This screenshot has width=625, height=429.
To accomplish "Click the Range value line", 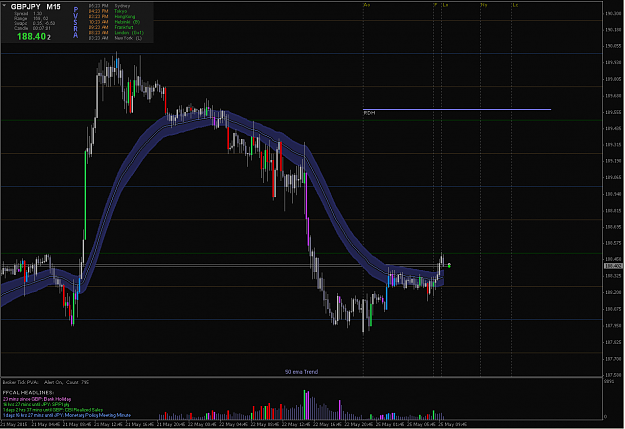I will [31, 18].
